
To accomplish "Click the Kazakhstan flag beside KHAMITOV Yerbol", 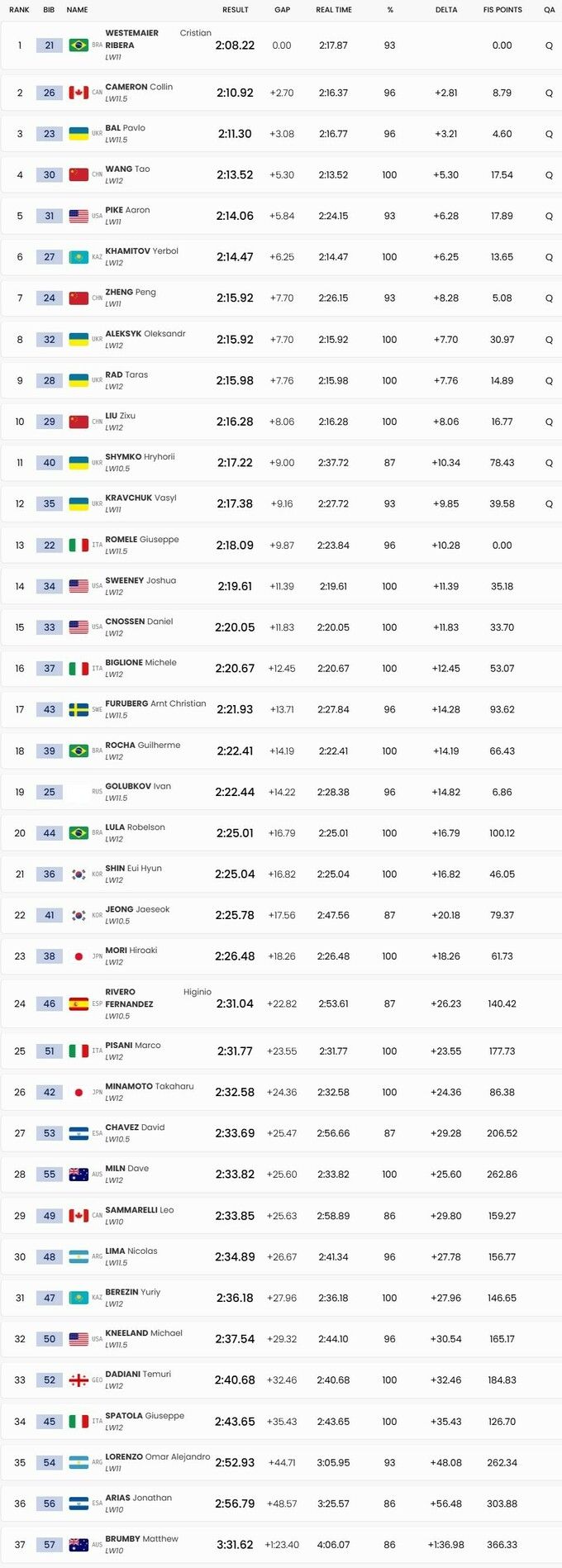I will tap(79, 257).
